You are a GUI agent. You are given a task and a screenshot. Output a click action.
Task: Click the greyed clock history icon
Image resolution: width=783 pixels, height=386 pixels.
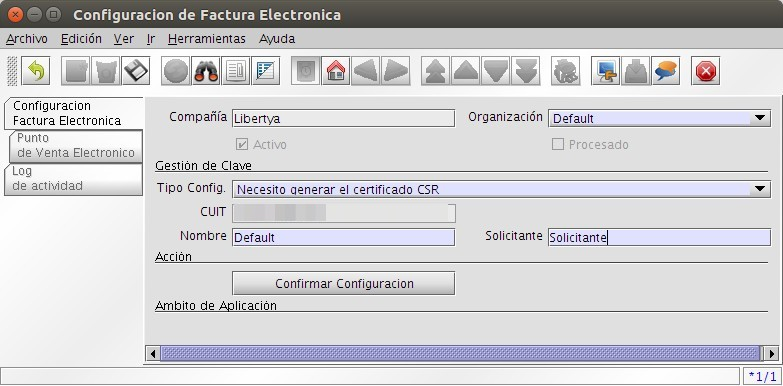[x=306, y=71]
